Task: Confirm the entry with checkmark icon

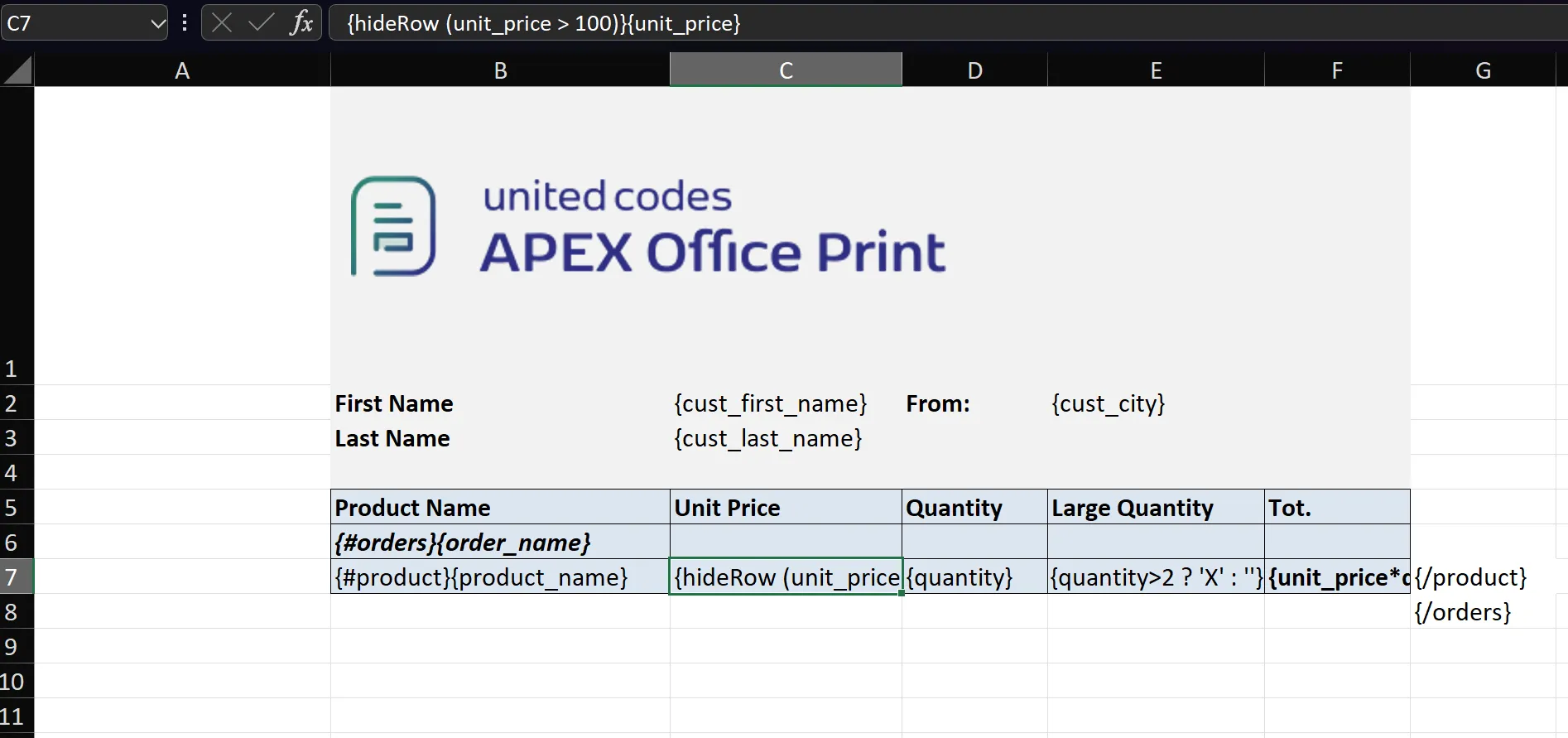Action: [x=261, y=23]
